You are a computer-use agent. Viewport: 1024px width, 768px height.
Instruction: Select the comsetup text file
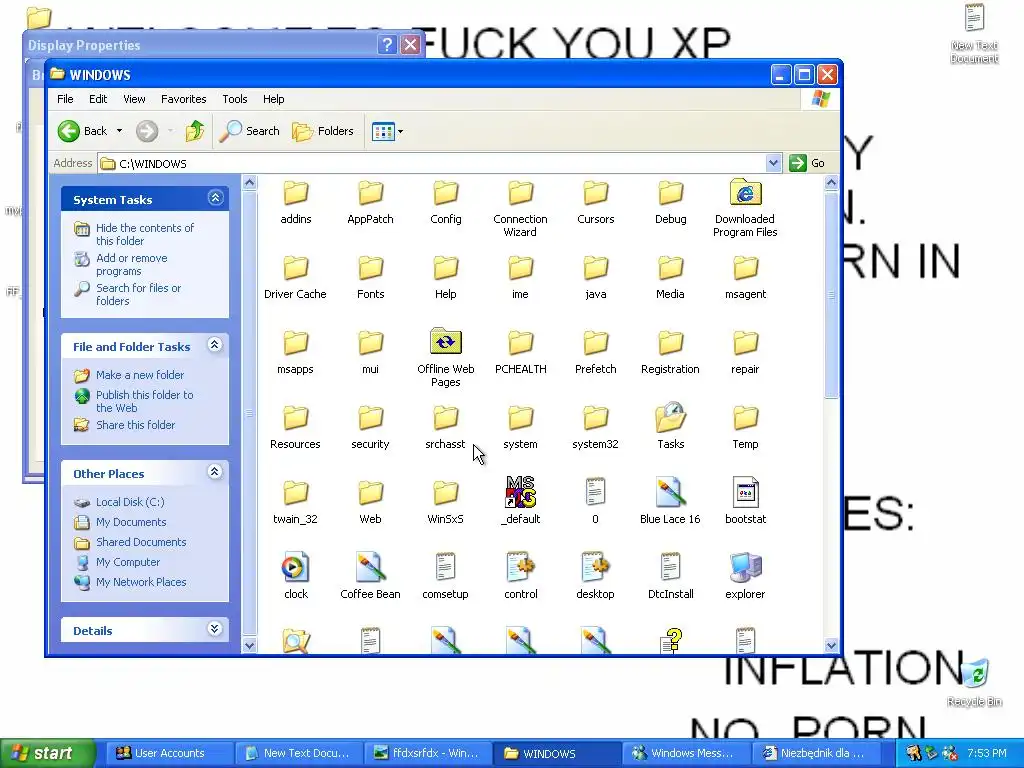coord(445,577)
